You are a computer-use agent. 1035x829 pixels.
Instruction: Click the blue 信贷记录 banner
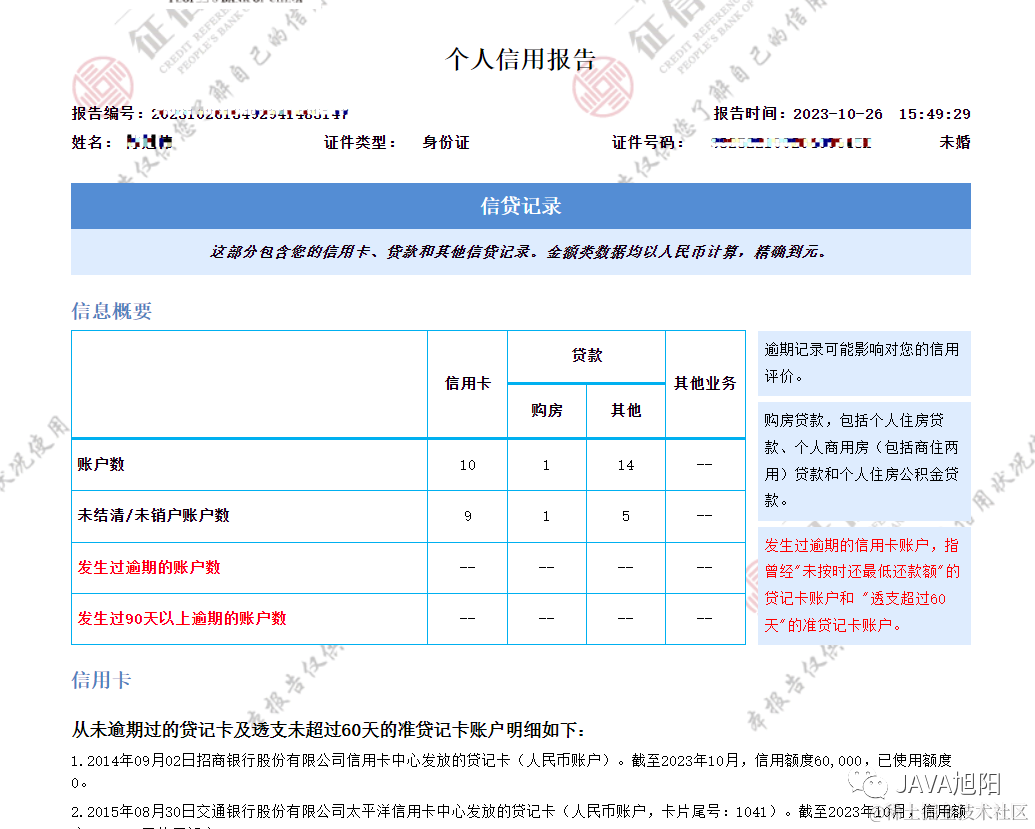tap(520, 207)
